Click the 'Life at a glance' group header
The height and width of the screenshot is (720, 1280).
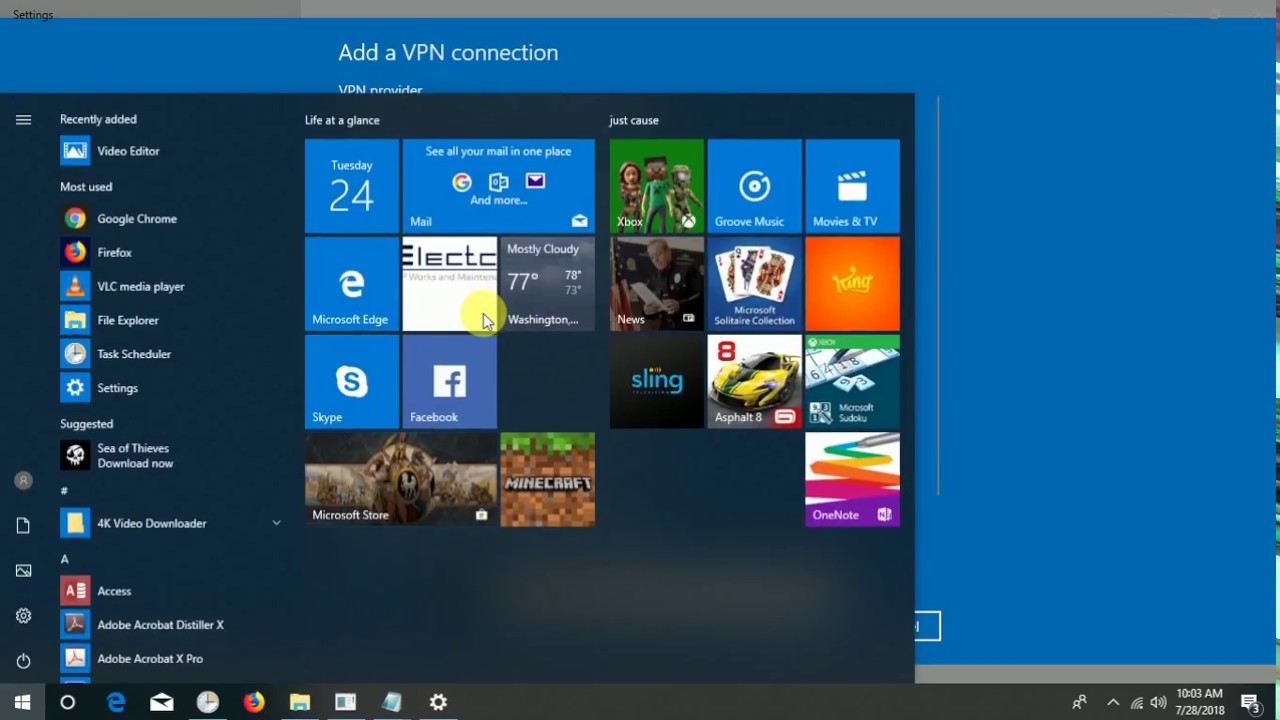click(x=342, y=120)
